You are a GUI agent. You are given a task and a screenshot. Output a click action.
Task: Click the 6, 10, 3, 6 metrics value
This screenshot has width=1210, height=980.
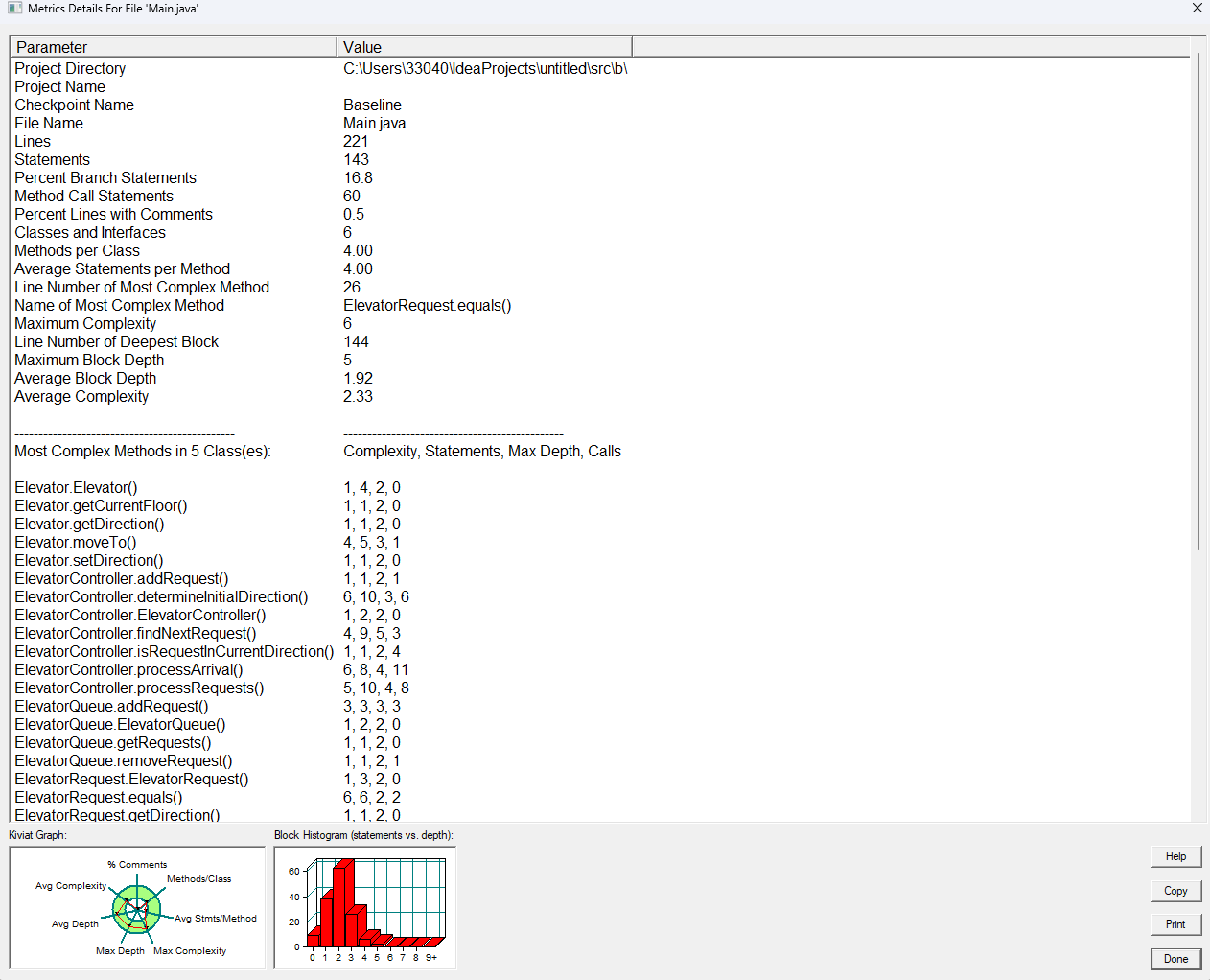(376, 597)
